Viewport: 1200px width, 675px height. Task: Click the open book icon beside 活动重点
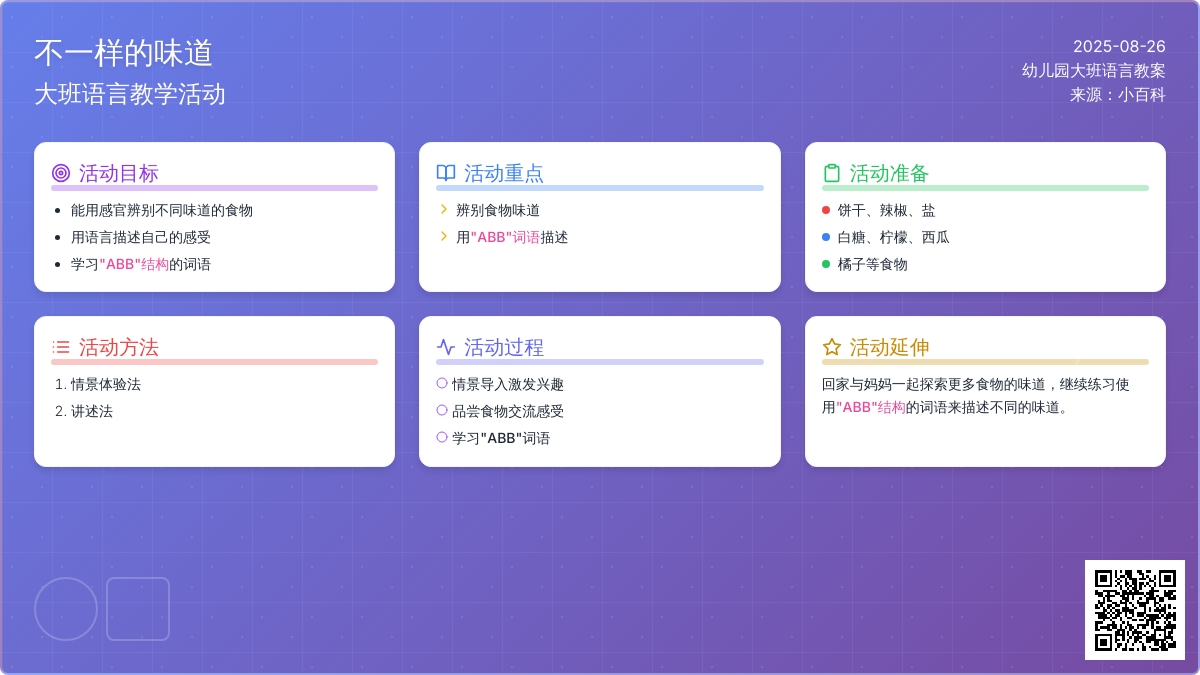click(446, 173)
